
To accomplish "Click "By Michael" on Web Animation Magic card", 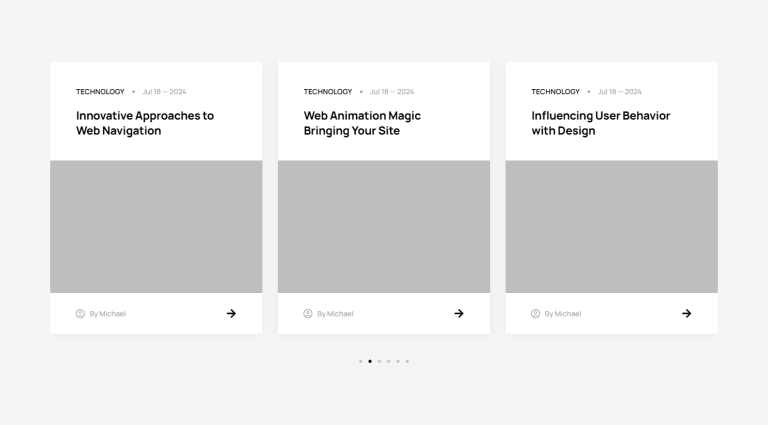I will (335, 314).
